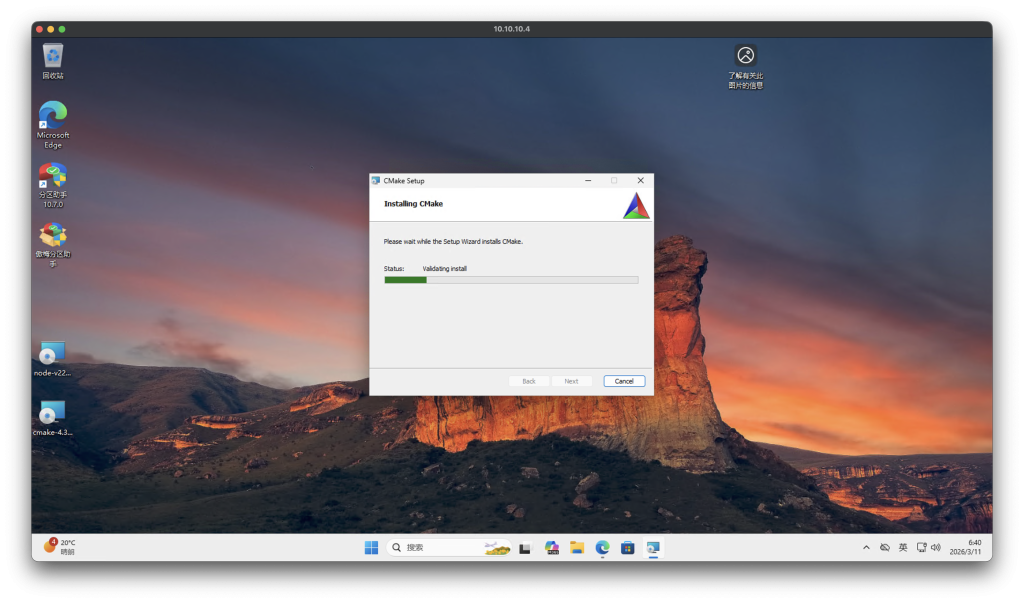The image size is (1024, 603).
Task: Click Cancel in the CMake Setup wizard
Action: coord(624,381)
